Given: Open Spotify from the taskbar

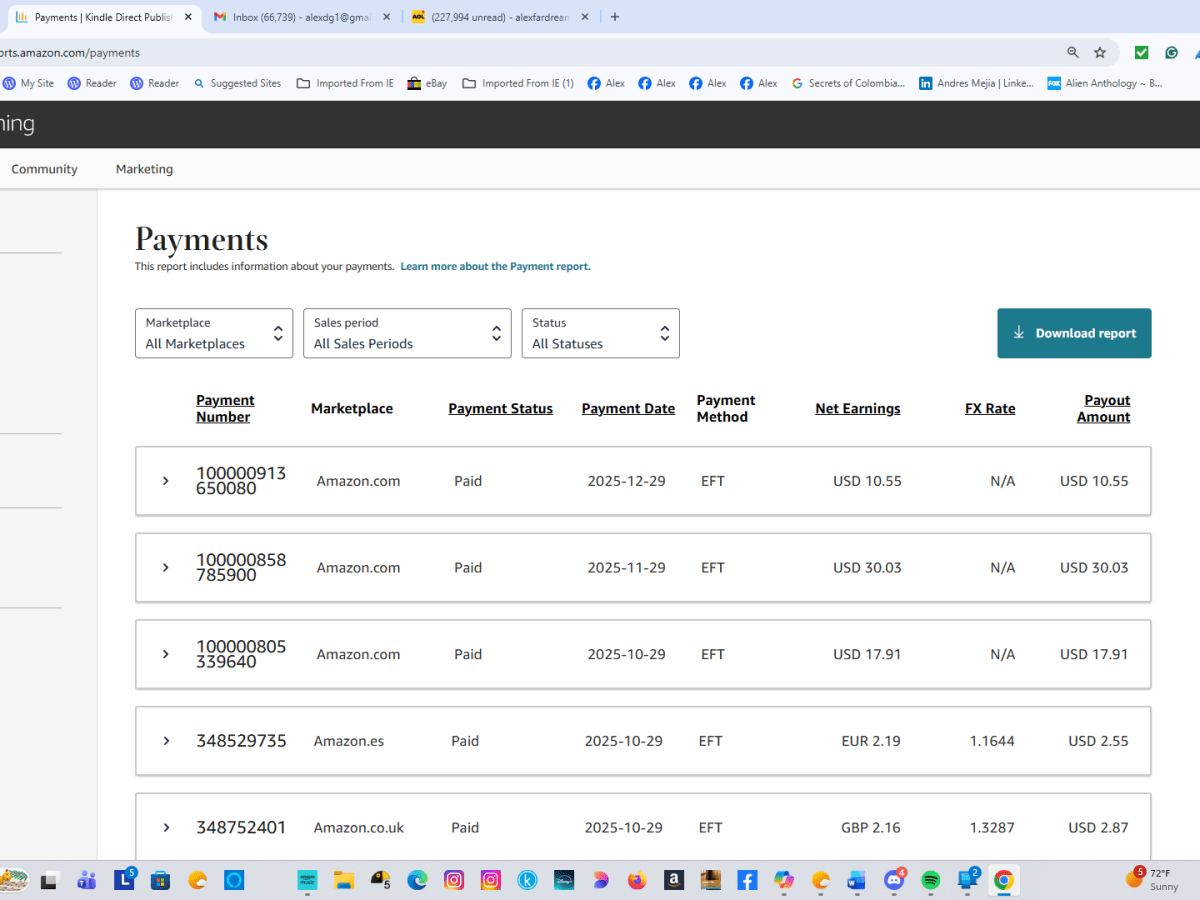Looking at the screenshot, I should coord(930,880).
